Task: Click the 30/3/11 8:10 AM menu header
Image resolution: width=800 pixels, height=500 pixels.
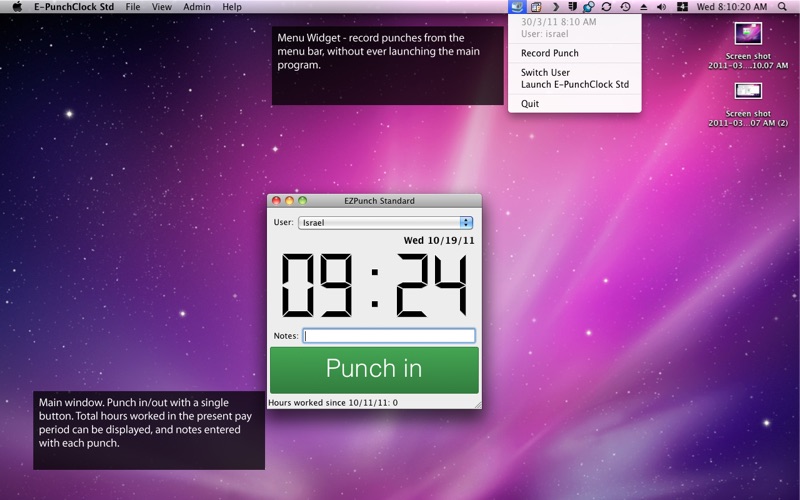Action: pyautogui.click(x=559, y=22)
